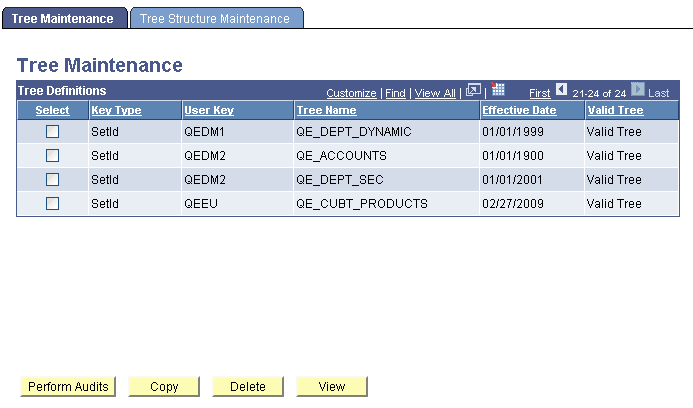This screenshot has width=693, height=408.
Task: Open the Customize grid link
Action: [351, 93]
